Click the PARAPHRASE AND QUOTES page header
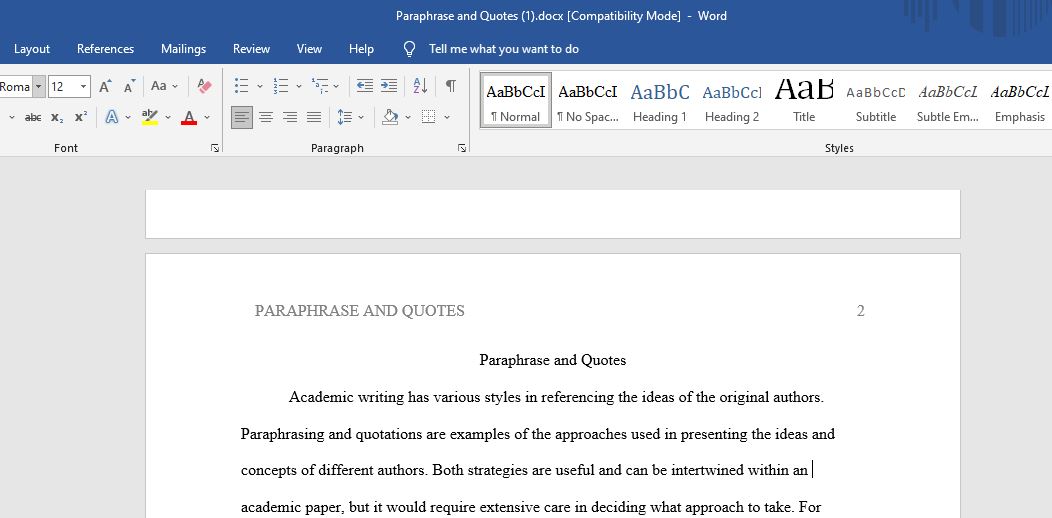 pyautogui.click(x=360, y=311)
